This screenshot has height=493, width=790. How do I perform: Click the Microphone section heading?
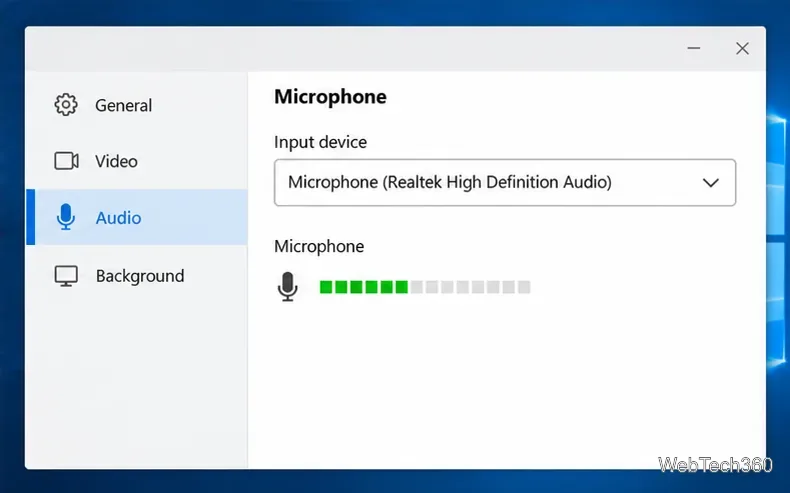331,97
